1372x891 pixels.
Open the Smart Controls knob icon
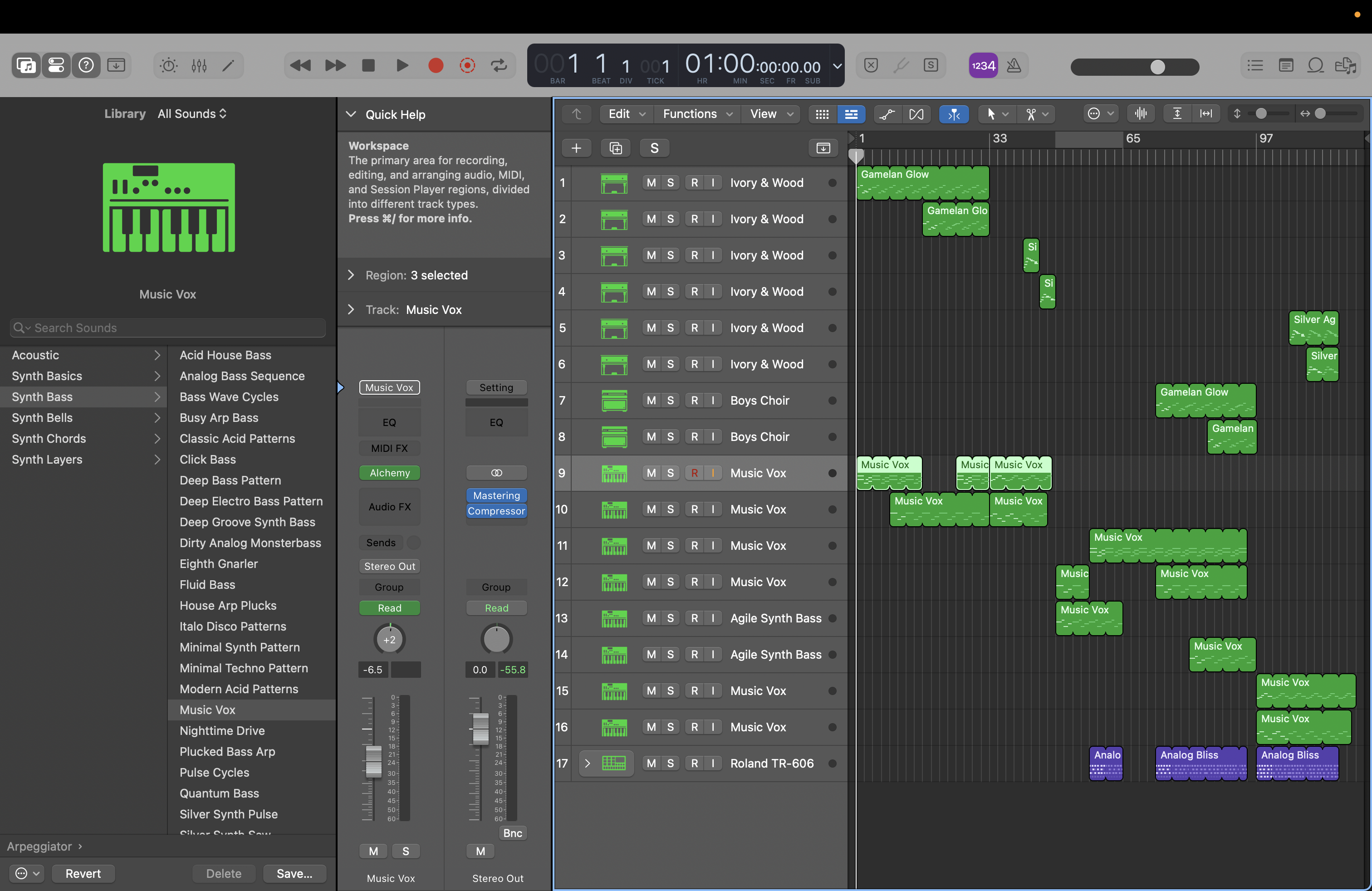(169, 65)
